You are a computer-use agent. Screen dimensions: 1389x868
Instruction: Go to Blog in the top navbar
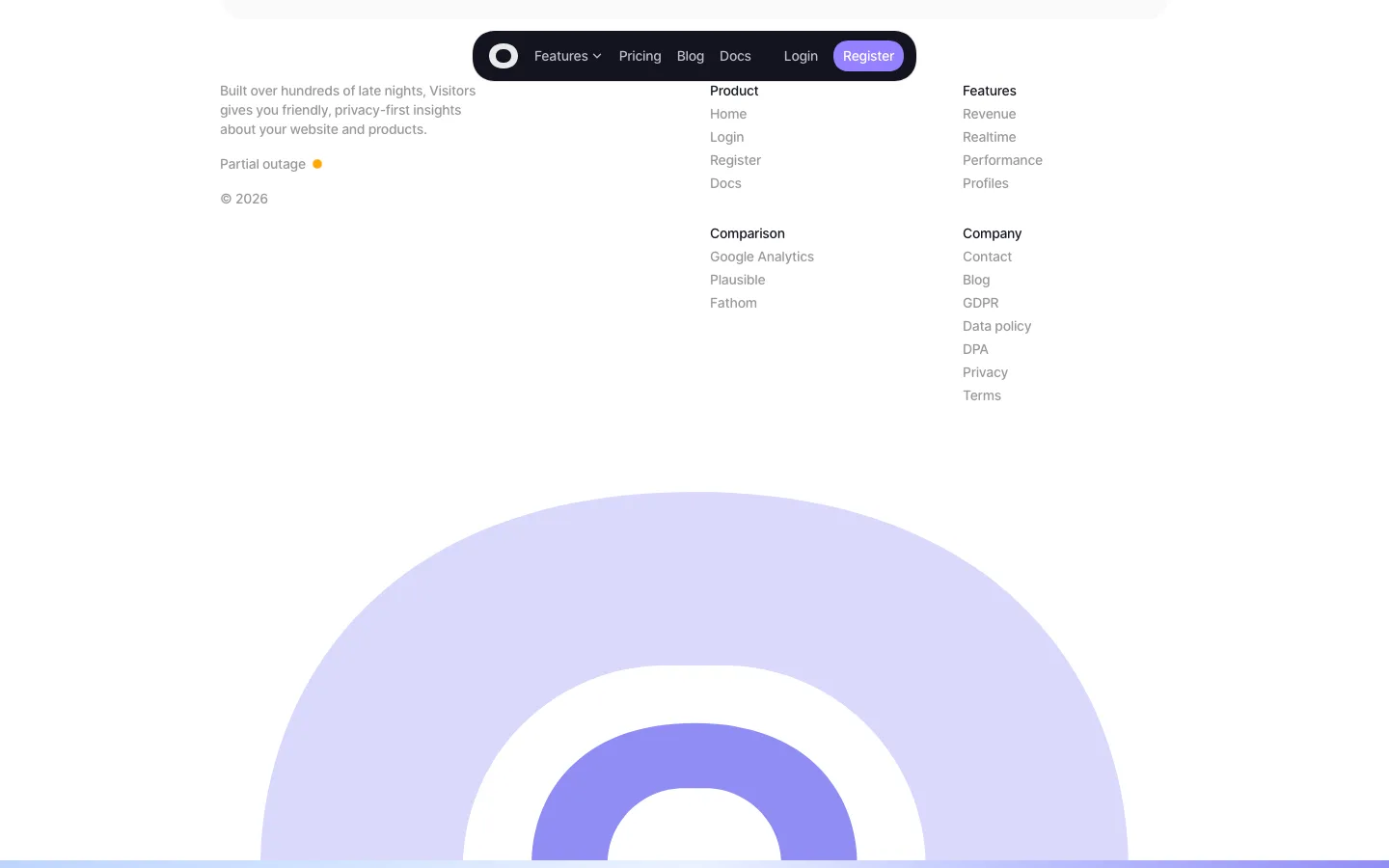691,56
